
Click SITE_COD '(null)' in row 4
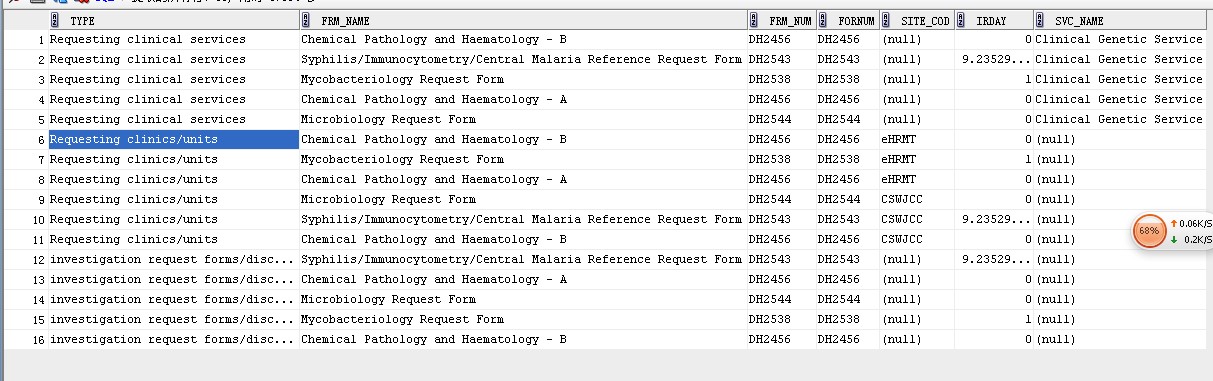coord(903,100)
